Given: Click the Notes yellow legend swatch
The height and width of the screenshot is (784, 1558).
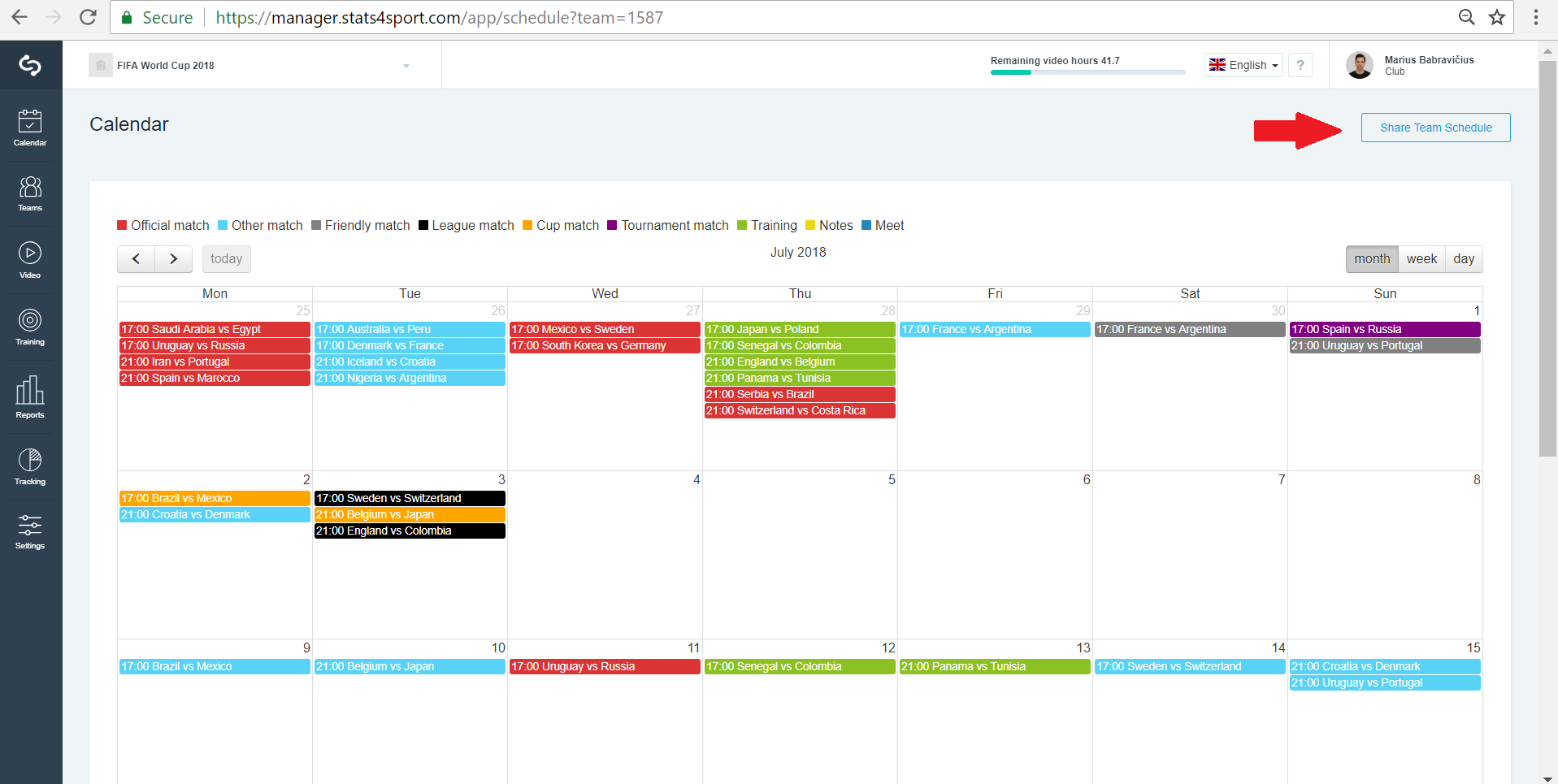Looking at the screenshot, I should point(810,225).
